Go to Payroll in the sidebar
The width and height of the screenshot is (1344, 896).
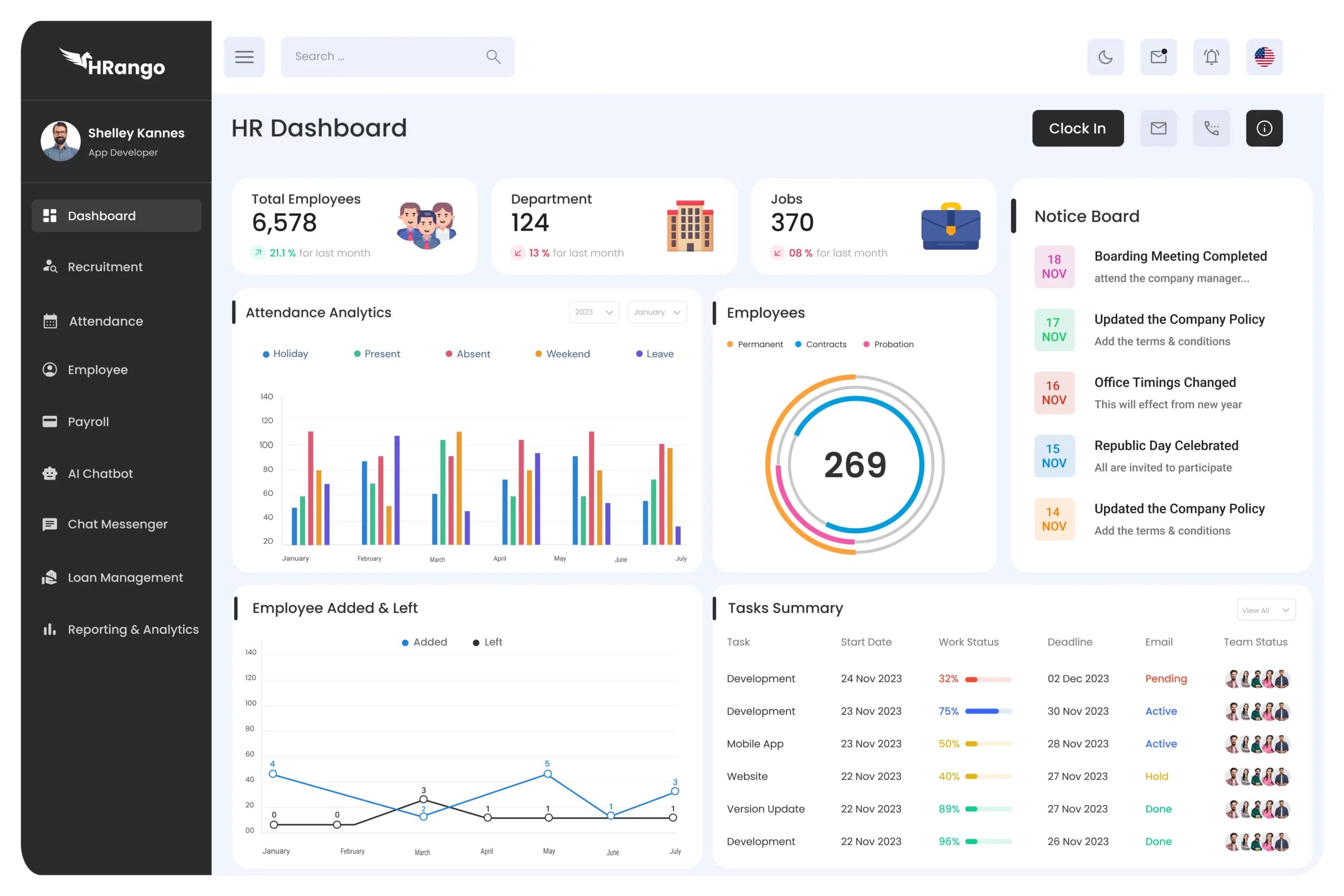pyautogui.click(x=88, y=421)
